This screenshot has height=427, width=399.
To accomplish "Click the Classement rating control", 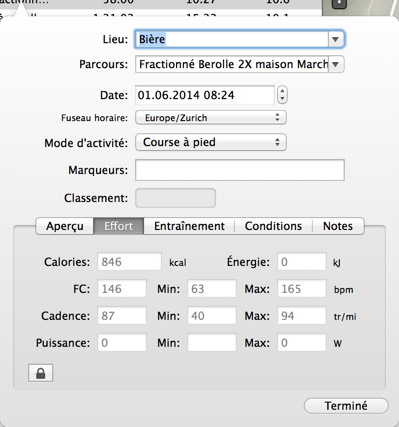I will [x=175, y=198].
